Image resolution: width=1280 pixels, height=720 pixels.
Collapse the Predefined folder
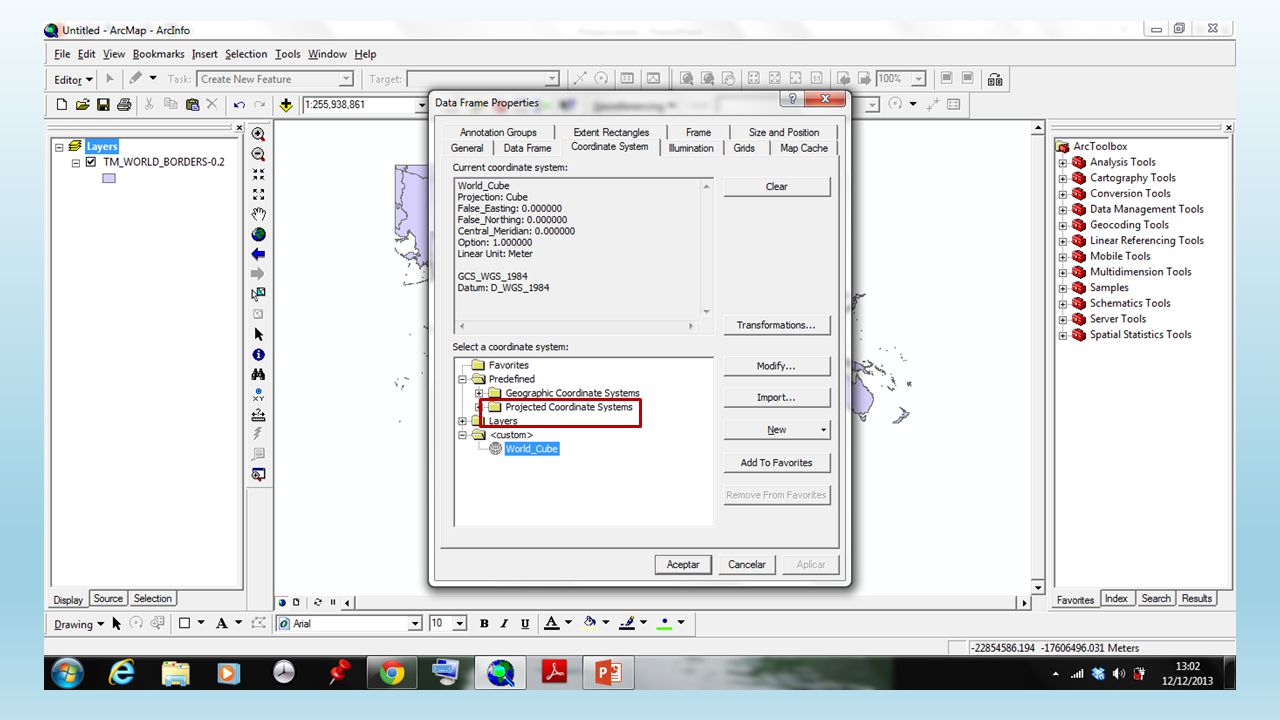(x=462, y=379)
